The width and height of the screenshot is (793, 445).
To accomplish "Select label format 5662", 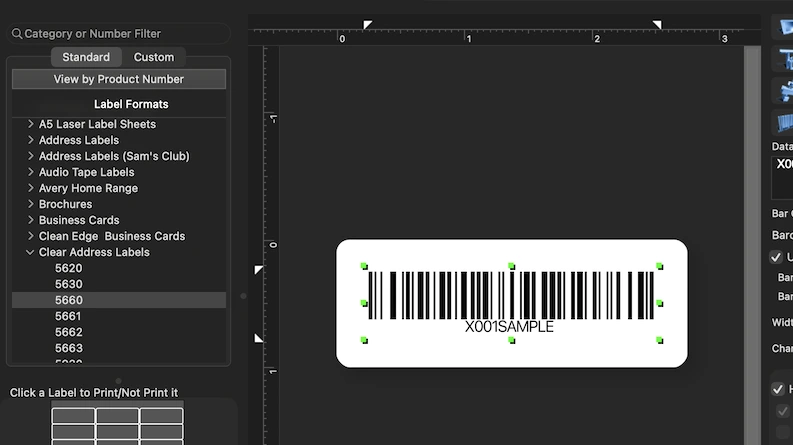I will 68,332.
